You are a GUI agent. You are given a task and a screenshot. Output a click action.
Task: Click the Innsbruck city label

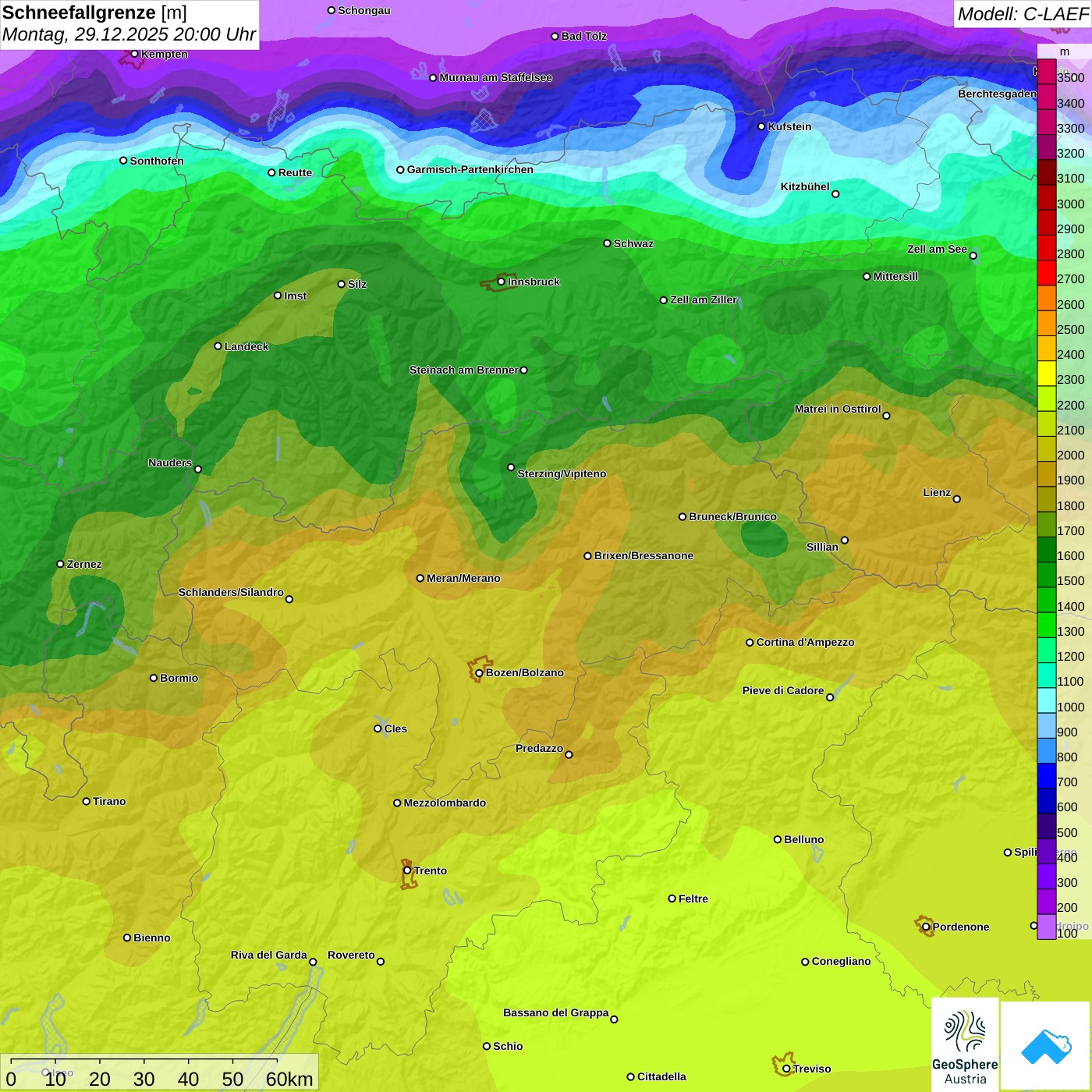tap(534, 282)
